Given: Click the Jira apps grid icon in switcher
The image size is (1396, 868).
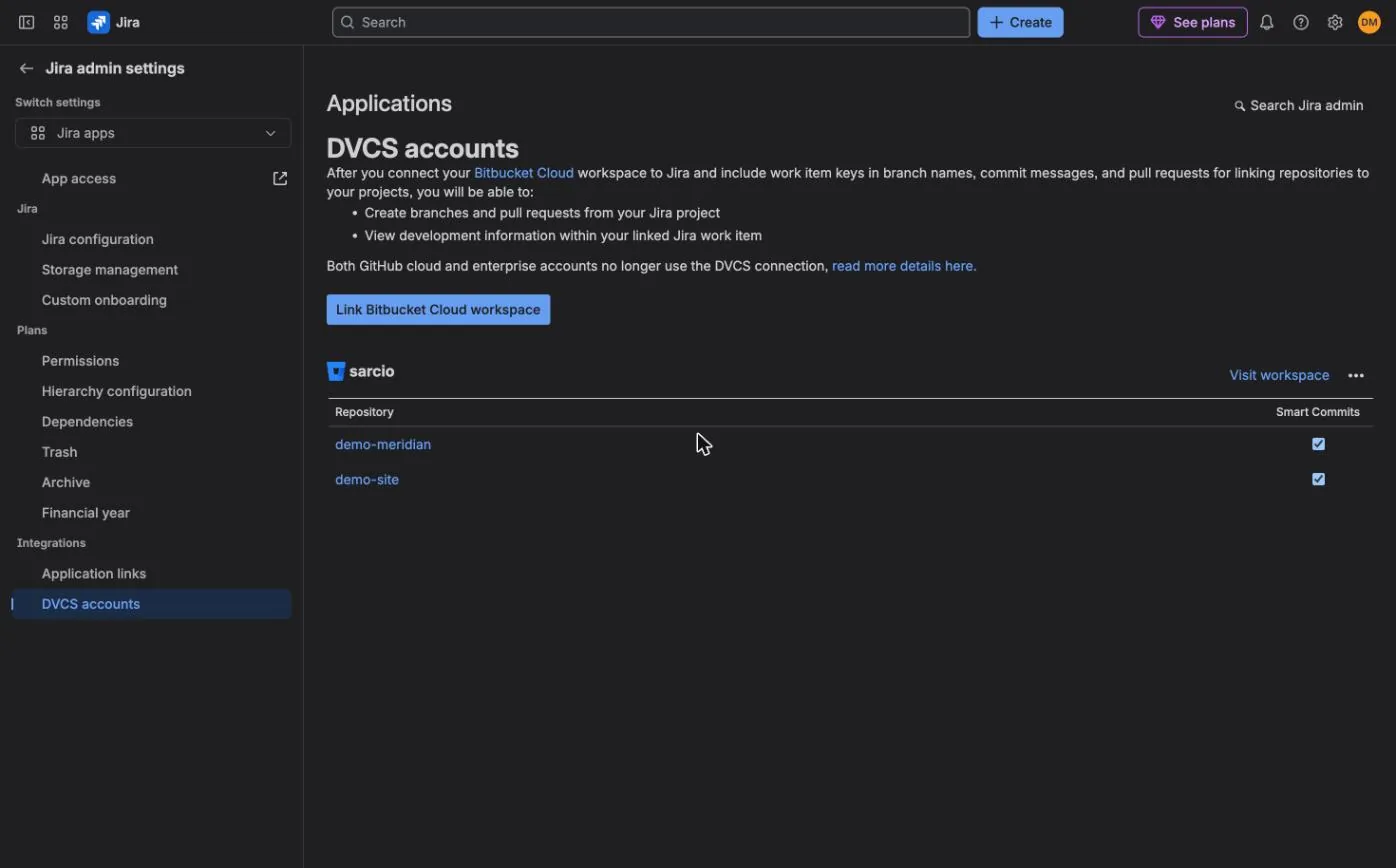Looking at the screenshot, I should tap(38, 133).
